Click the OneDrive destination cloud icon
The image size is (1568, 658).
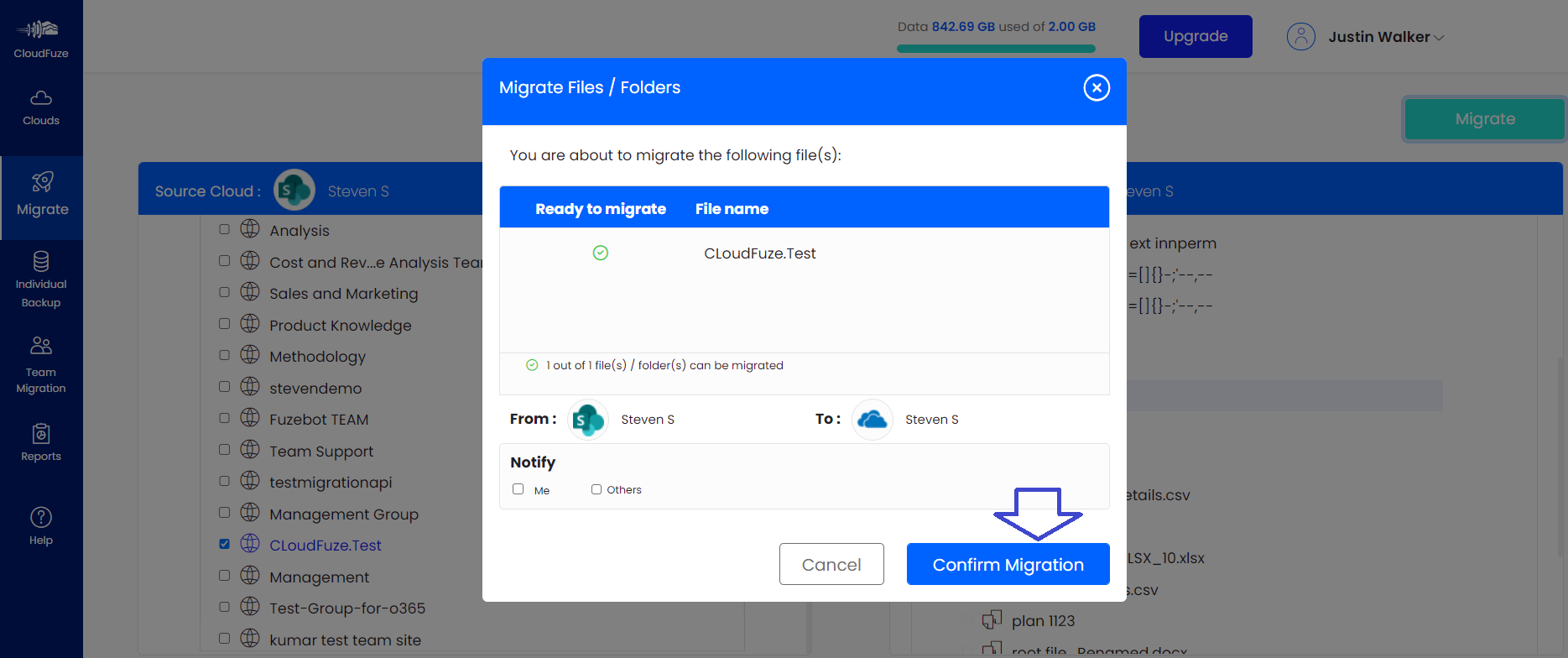pyautogui.click(x=873, y=420)
